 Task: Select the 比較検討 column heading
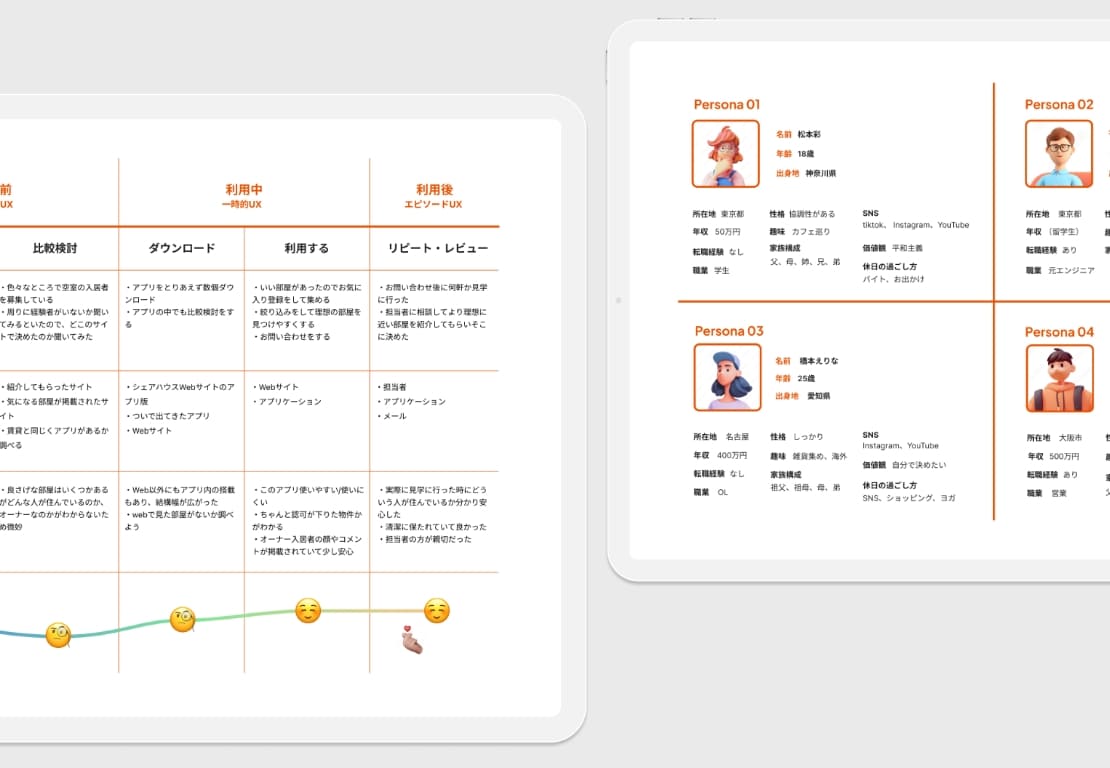55,248
